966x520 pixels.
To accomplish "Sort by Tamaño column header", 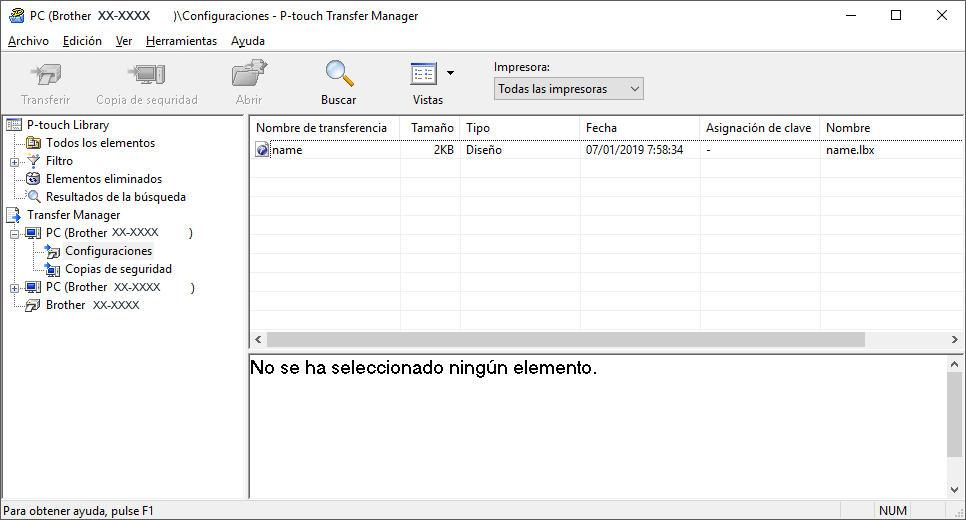I will 429,128.
